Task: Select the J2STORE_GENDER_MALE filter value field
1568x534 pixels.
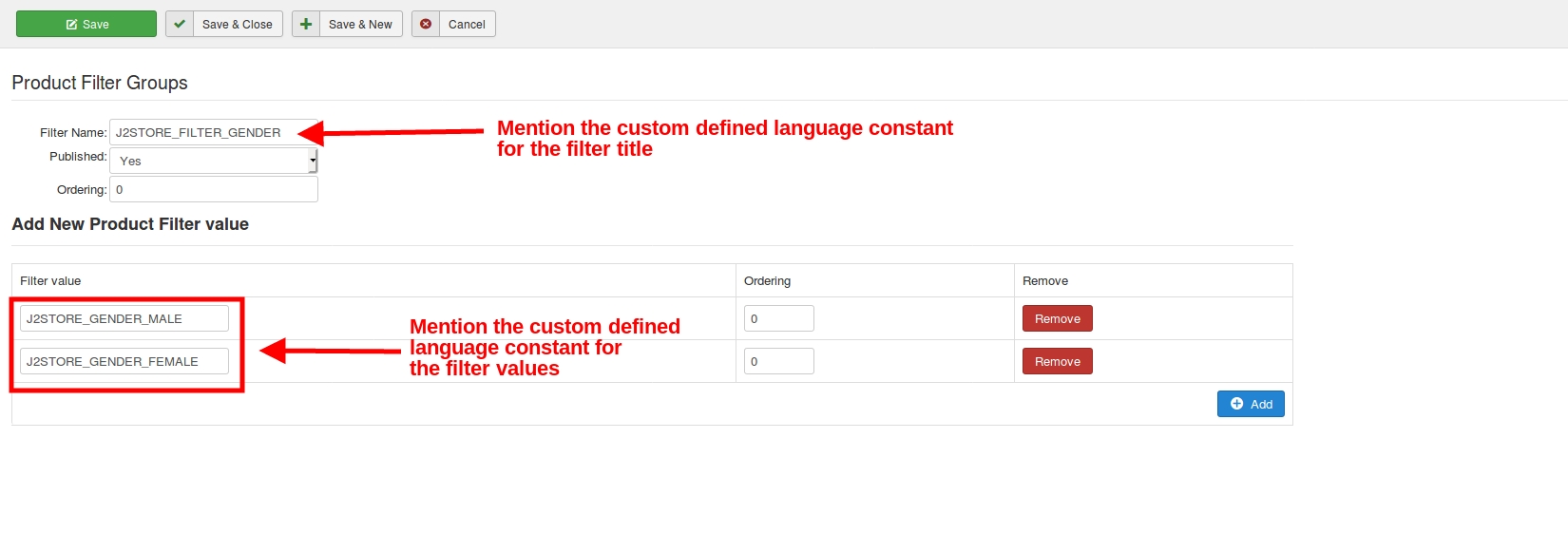Action: tap(124, 318)
